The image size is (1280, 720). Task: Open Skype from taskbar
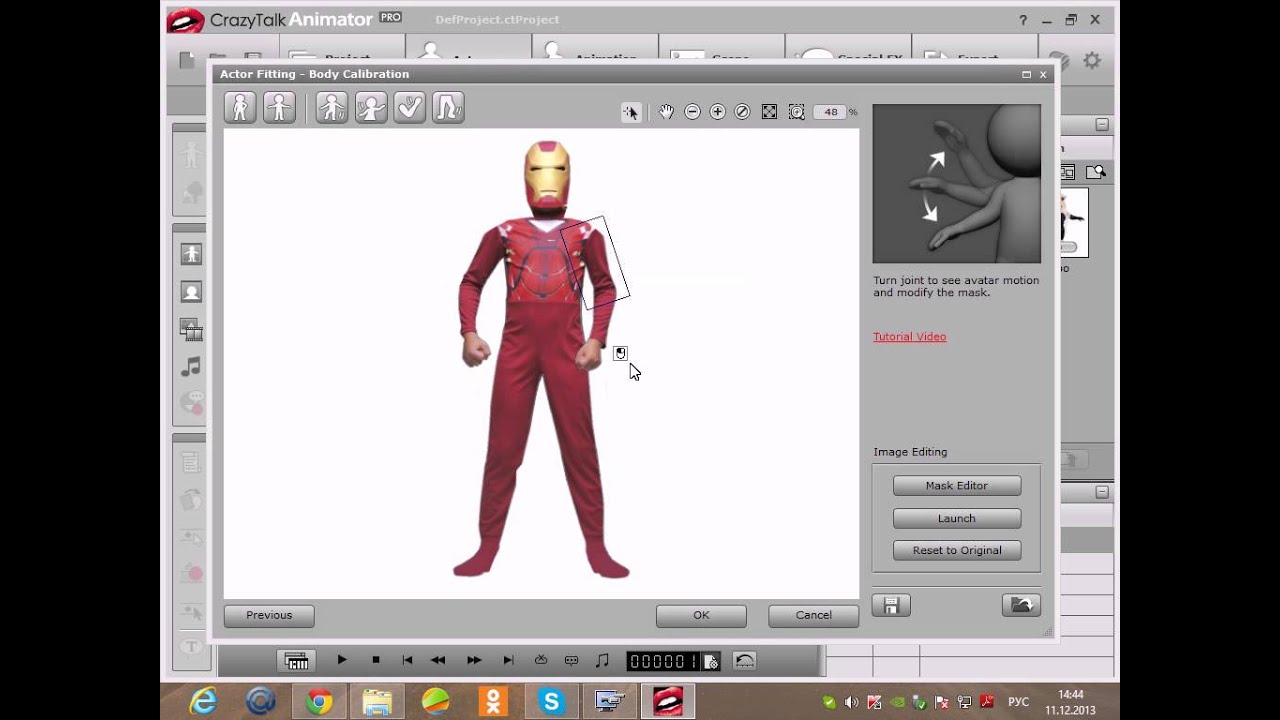551,701
